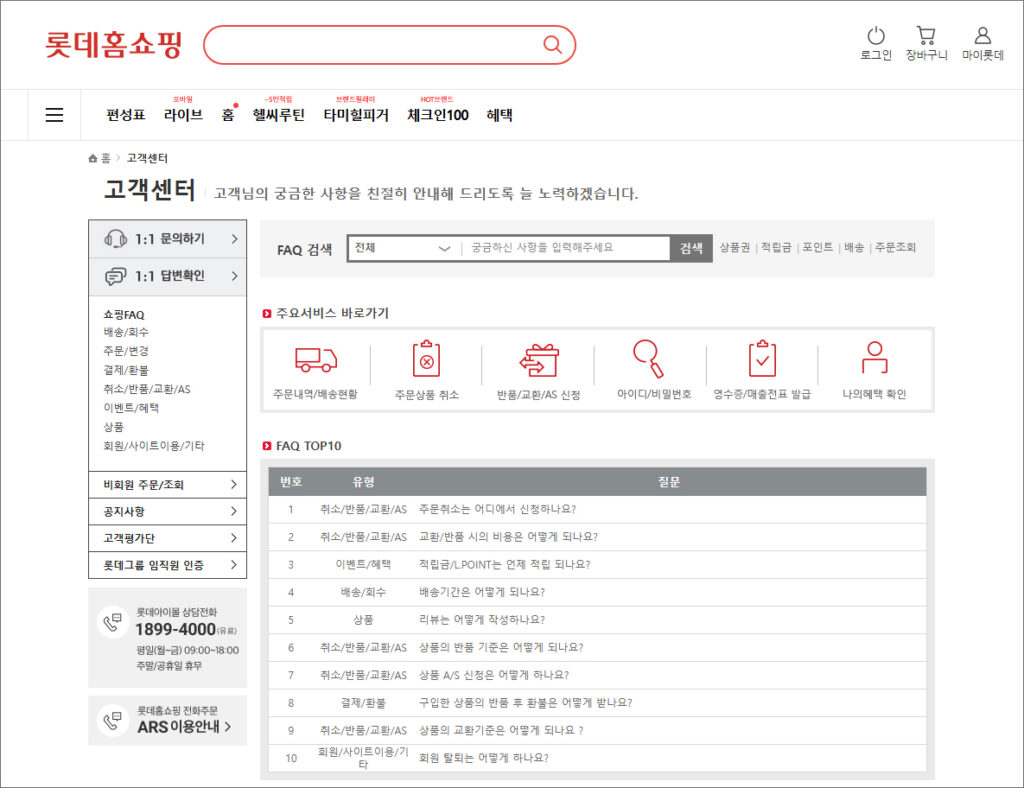Open FAQ '상품의 반품 기준은 어떻게 되나요?'
1024x788 pixels.
tap(501, 647)
